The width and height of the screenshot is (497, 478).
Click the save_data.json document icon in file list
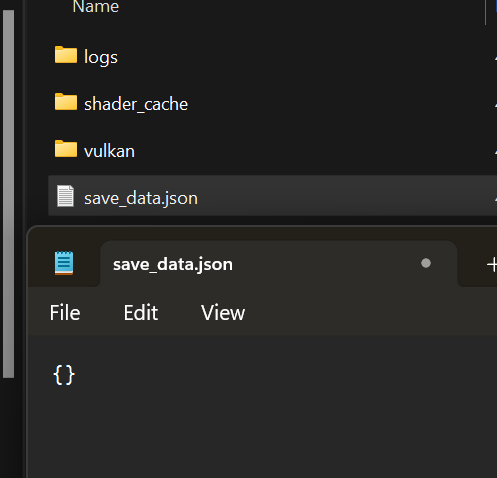tap(65, 196)
